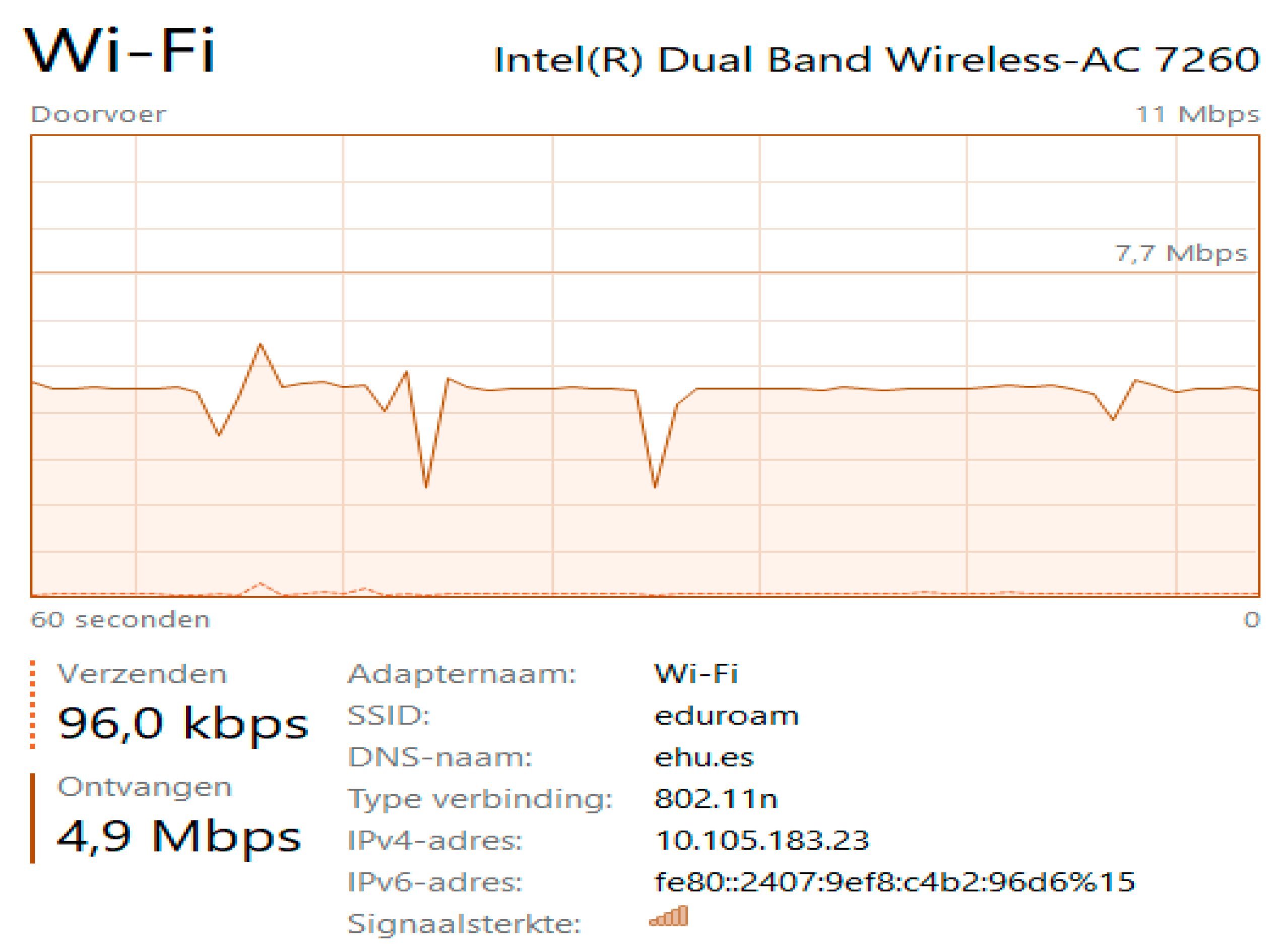Click the IPv4 address 10.105.183.23

pyautogui.click(x=762, y=840)
